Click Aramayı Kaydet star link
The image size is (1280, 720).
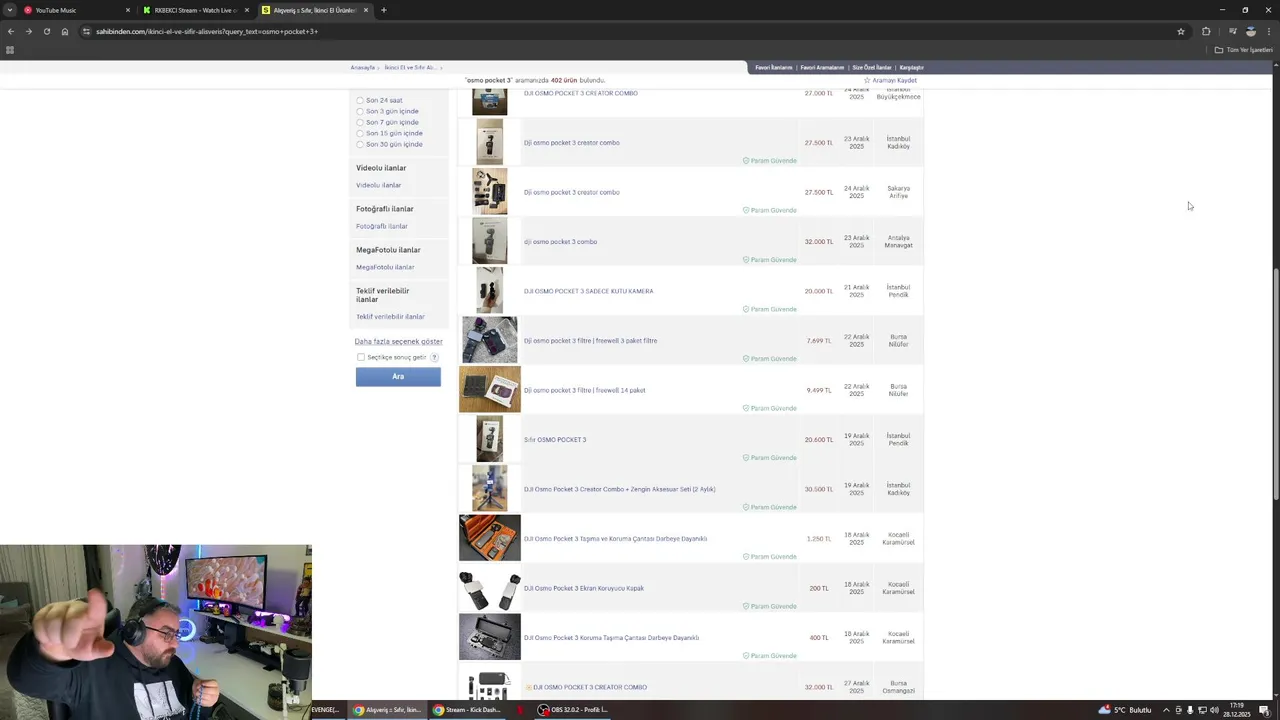click(891, 80)
